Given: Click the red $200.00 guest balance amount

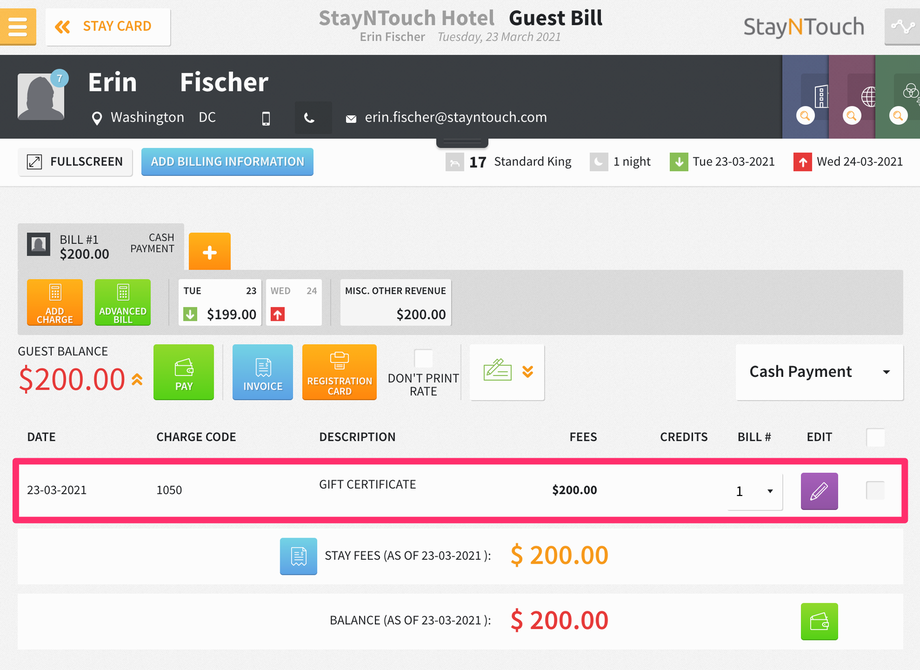Looking at the screenshot, I should (x=72, y=380).
